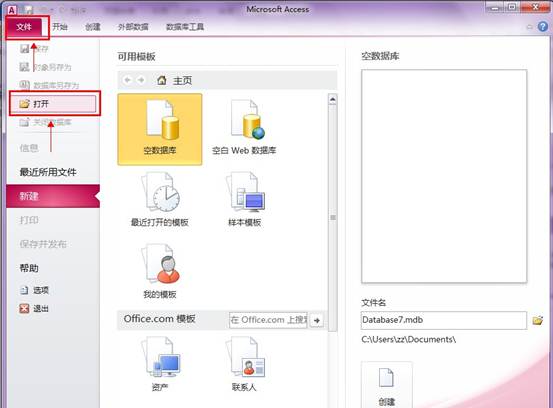This screenshot has height=408, width=553.
Task: Choose 对象另存为 in sidebar
Action: pos(52,67)
